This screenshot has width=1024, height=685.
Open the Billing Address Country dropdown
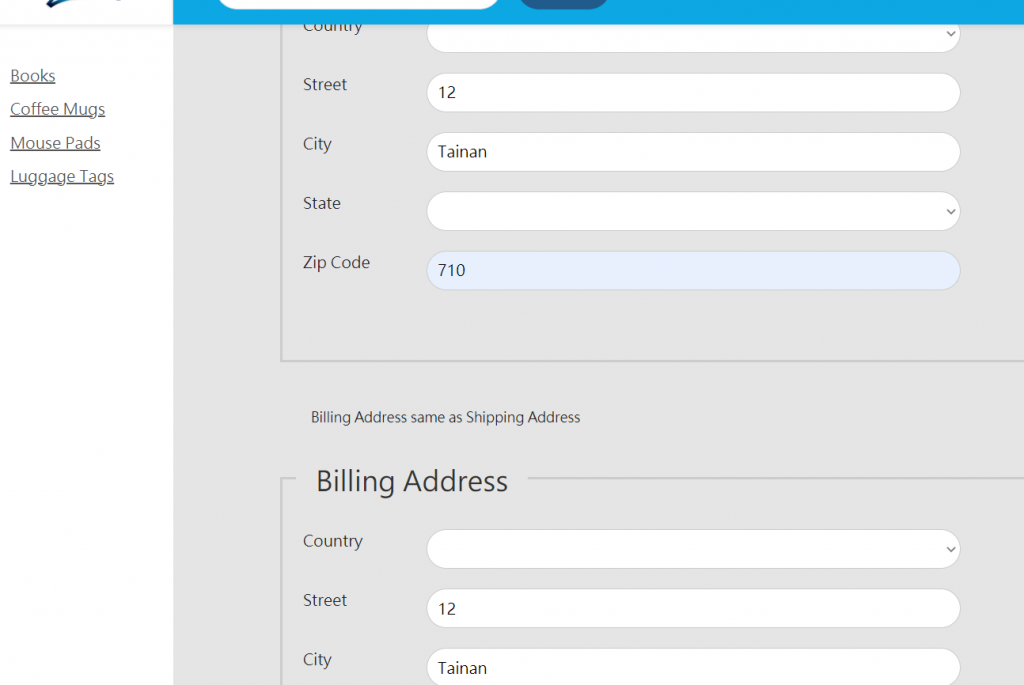click(x=693, y=549)
